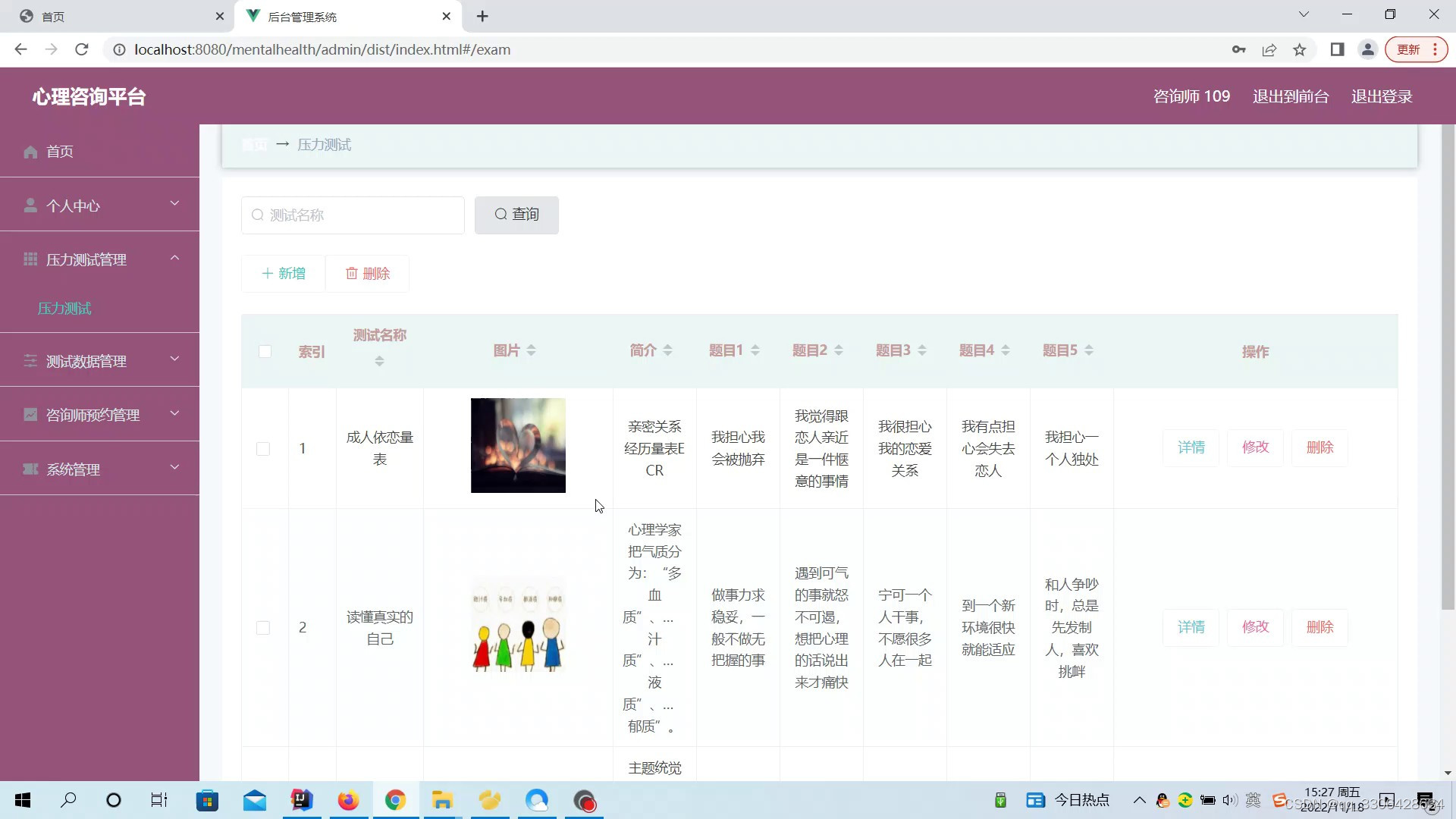Click the 压力测试 sidebar item

66,308
